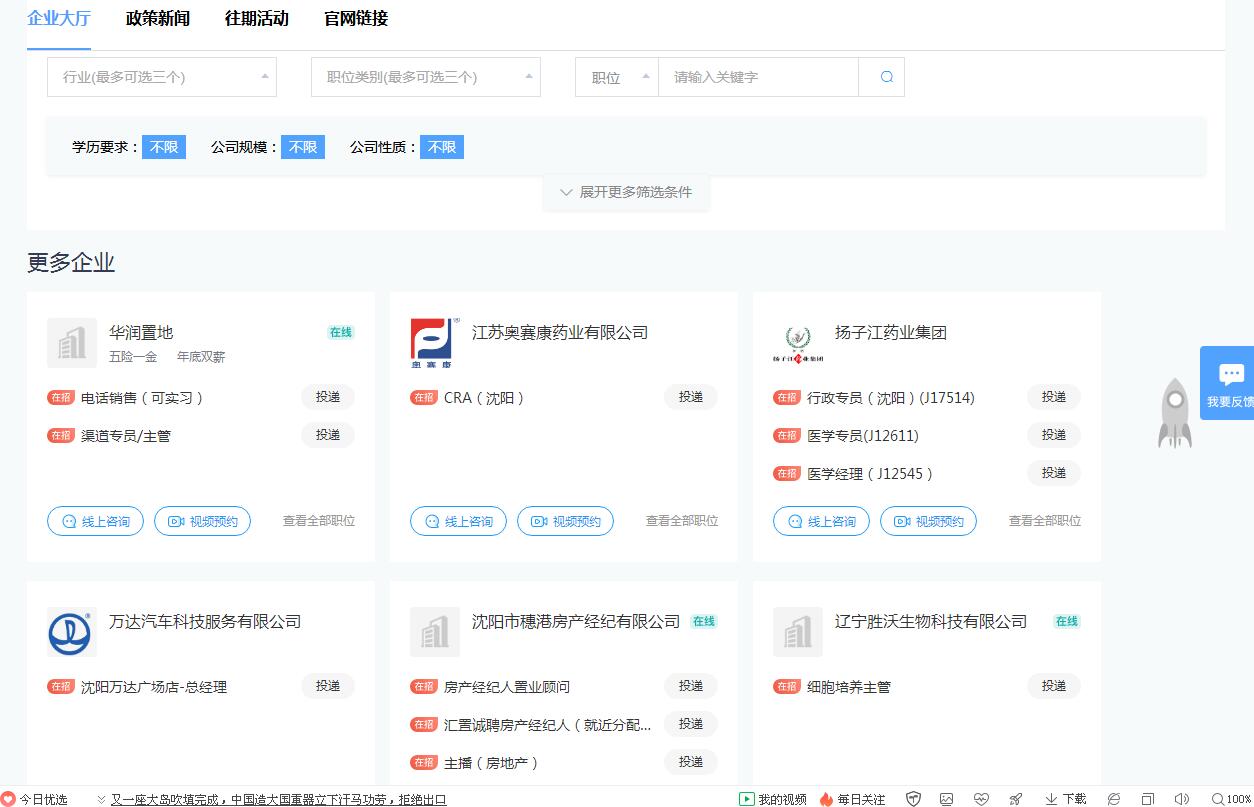Click the window split icon in status bar
Screen dimensions: 1254x807
[x=1148, y=799]
